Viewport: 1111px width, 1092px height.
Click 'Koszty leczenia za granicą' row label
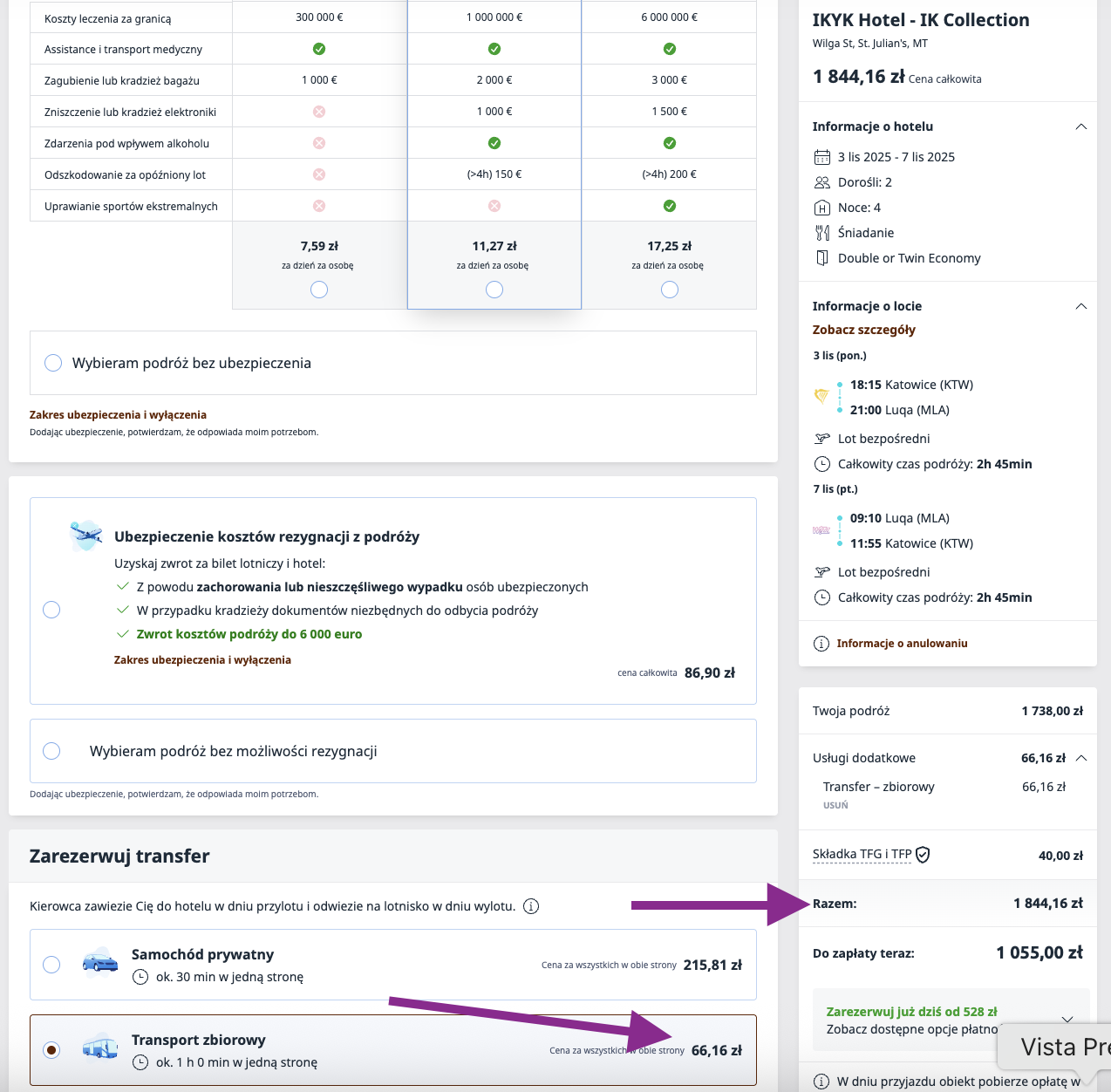coord(108,18)
